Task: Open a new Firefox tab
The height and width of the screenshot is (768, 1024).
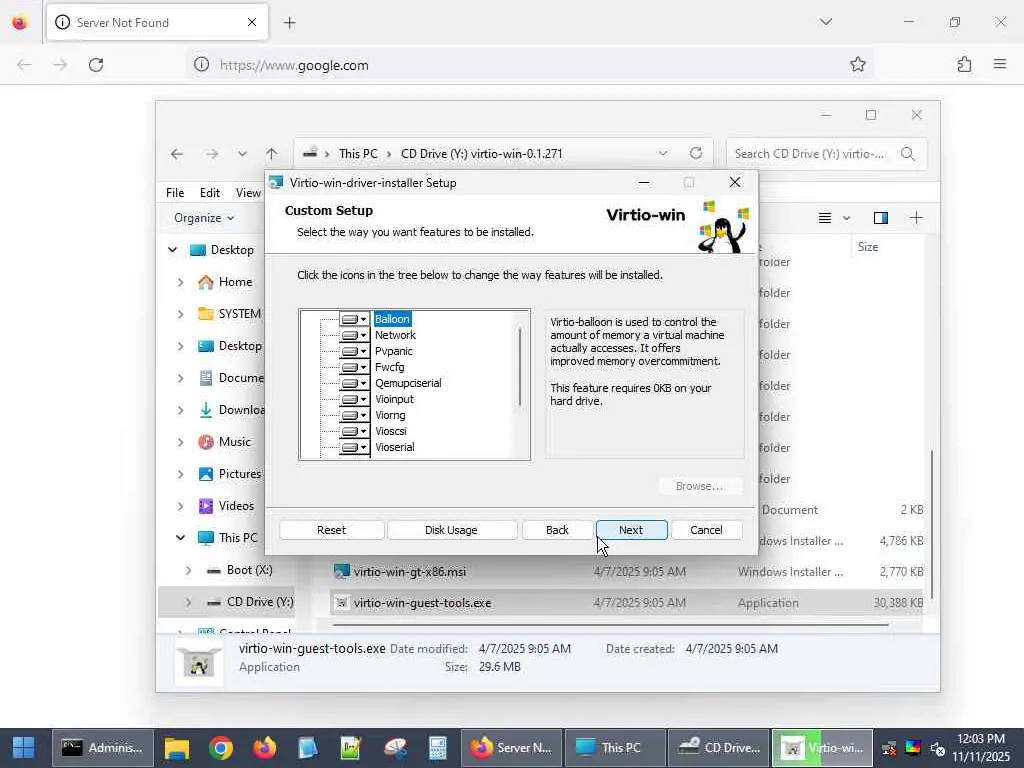Action: (289, 23)
